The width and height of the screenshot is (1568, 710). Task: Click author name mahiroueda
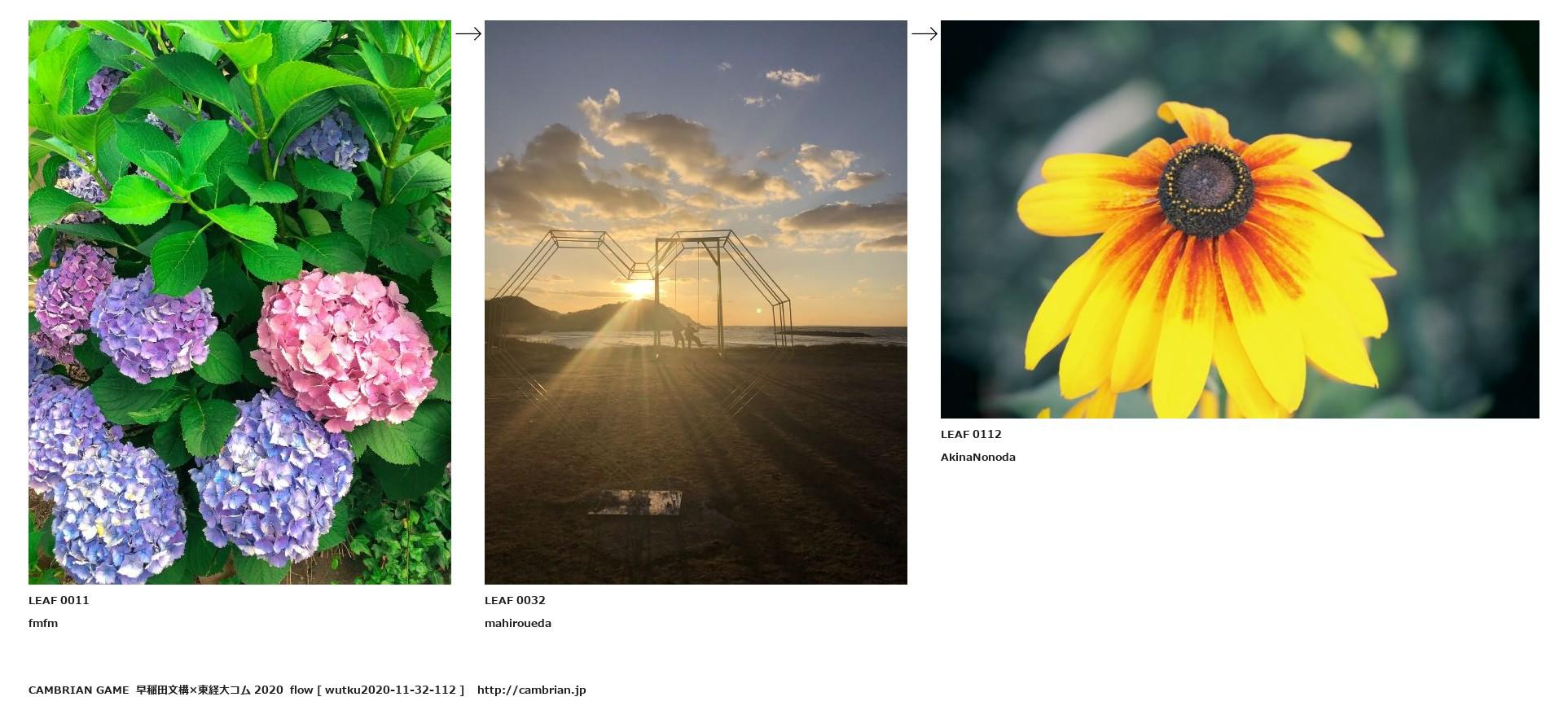[518, 623]
